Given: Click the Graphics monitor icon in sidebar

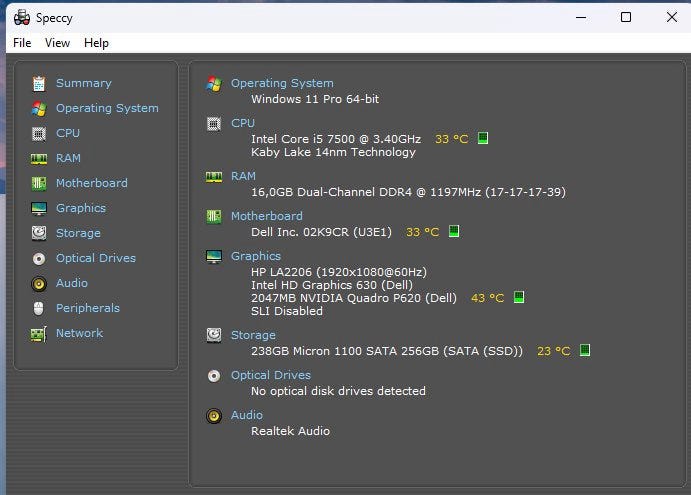Looking at the screenshot, I should pos(39,208).
